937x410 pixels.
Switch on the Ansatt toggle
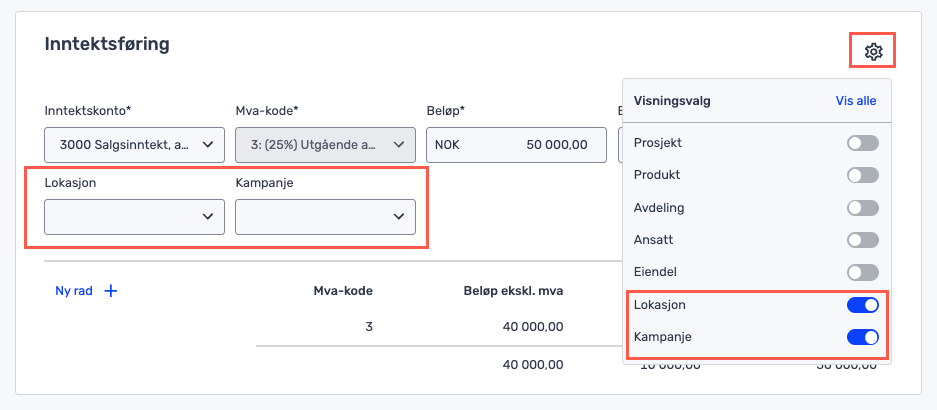pos(862,240)
